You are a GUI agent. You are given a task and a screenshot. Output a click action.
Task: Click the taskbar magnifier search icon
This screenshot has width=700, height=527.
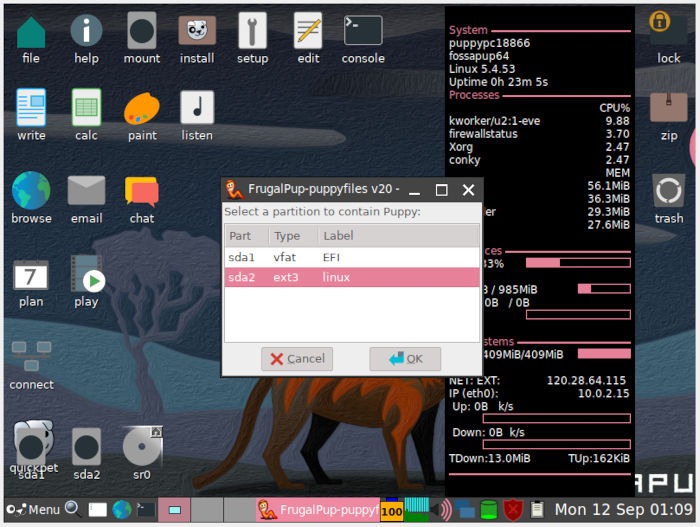click(72, 509)
